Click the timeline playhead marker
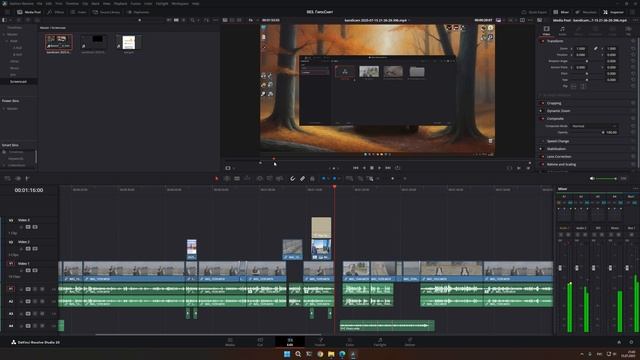 [334, 187]
